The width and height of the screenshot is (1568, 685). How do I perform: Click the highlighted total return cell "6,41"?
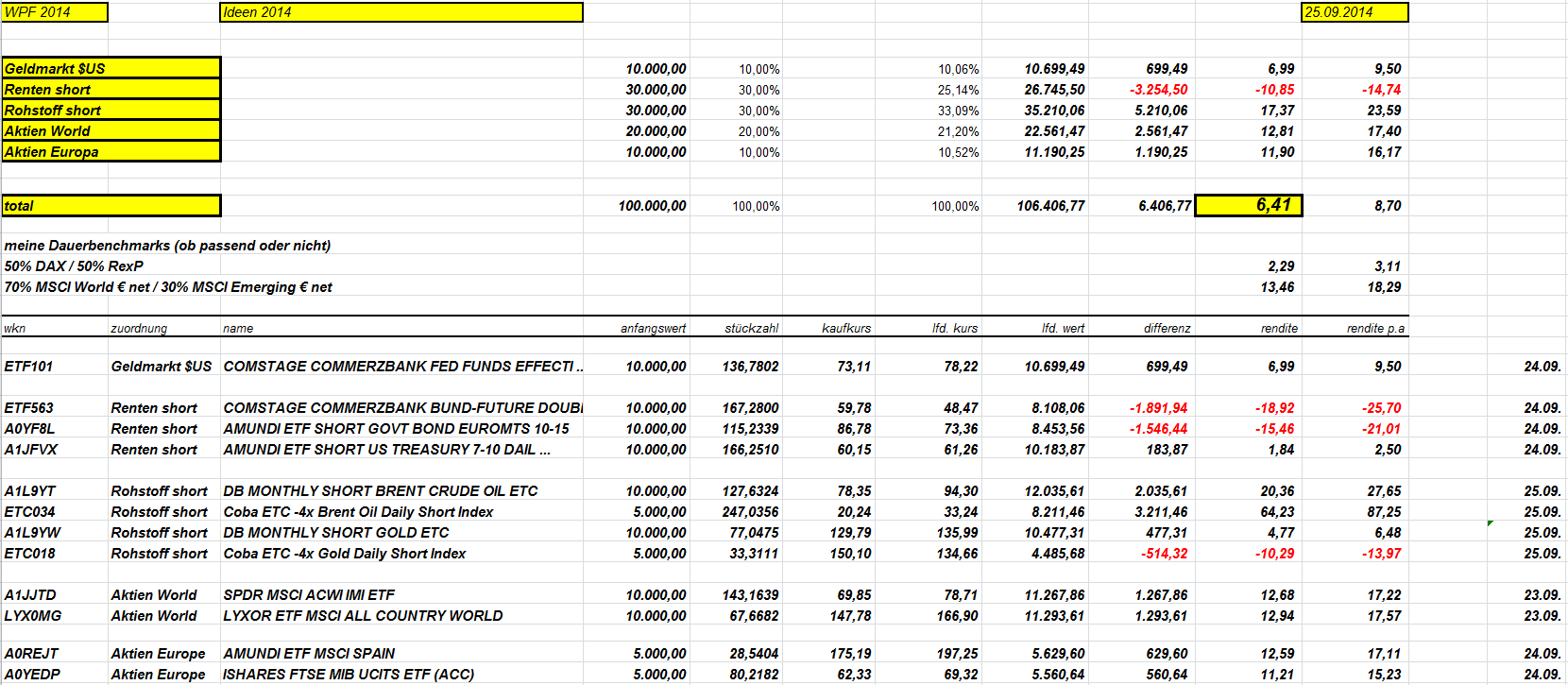point(1249,205)
